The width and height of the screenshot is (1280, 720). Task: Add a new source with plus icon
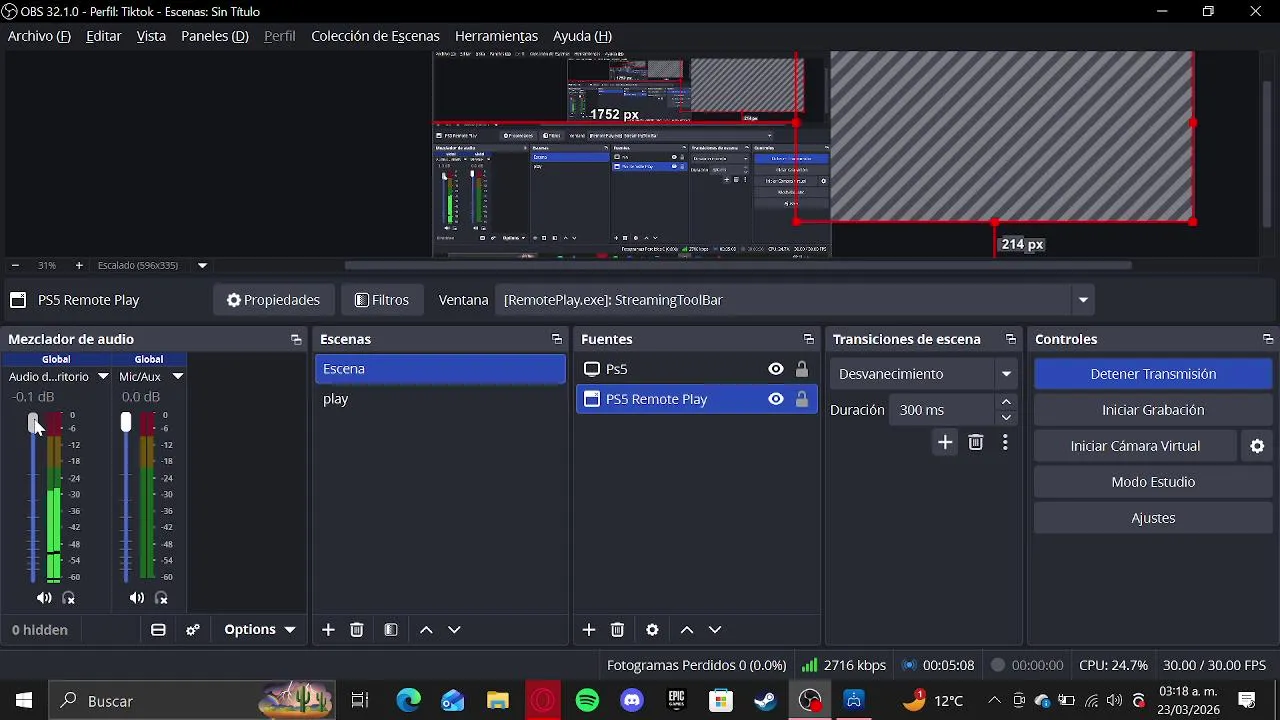[x=589, y=630]
